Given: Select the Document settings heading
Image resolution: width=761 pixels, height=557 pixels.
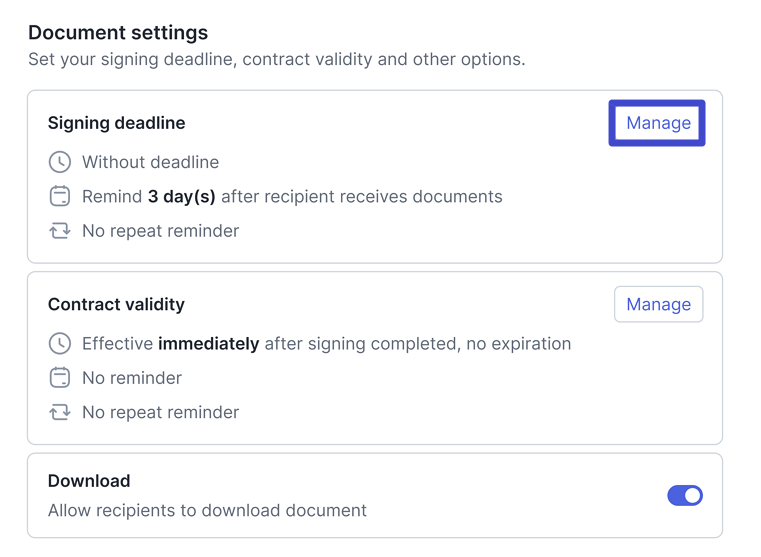Looking at the screenshot, I should click(118, 33).
